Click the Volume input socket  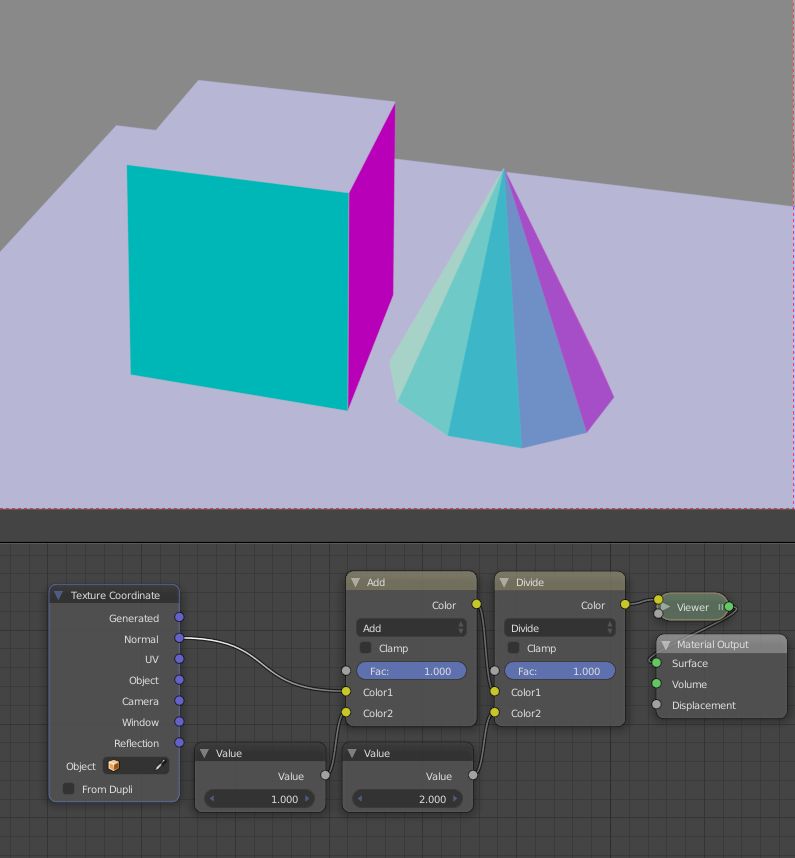pos(657,683)
